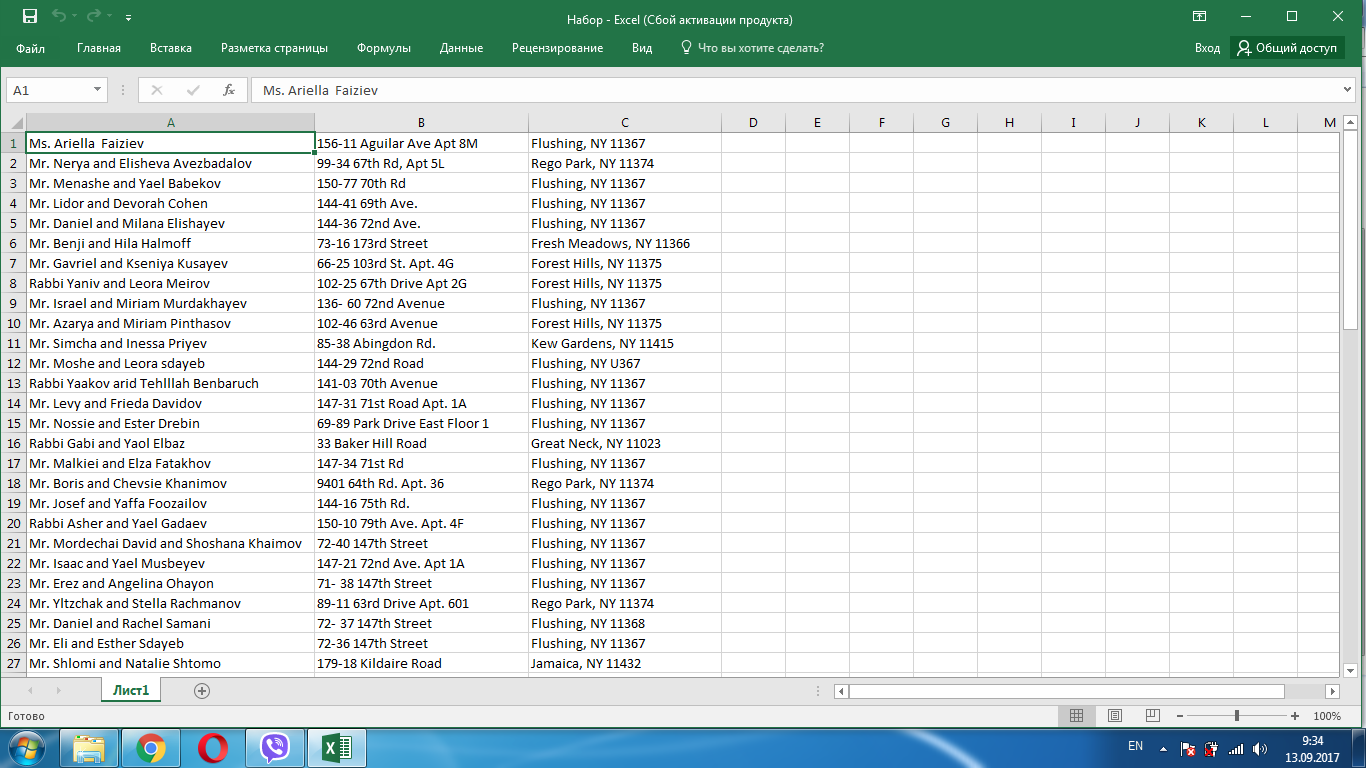Viewport: 1366px width, 768px height.
Task: Click the horizontal scrollbar right arrow
Action: pos(1332,691)
